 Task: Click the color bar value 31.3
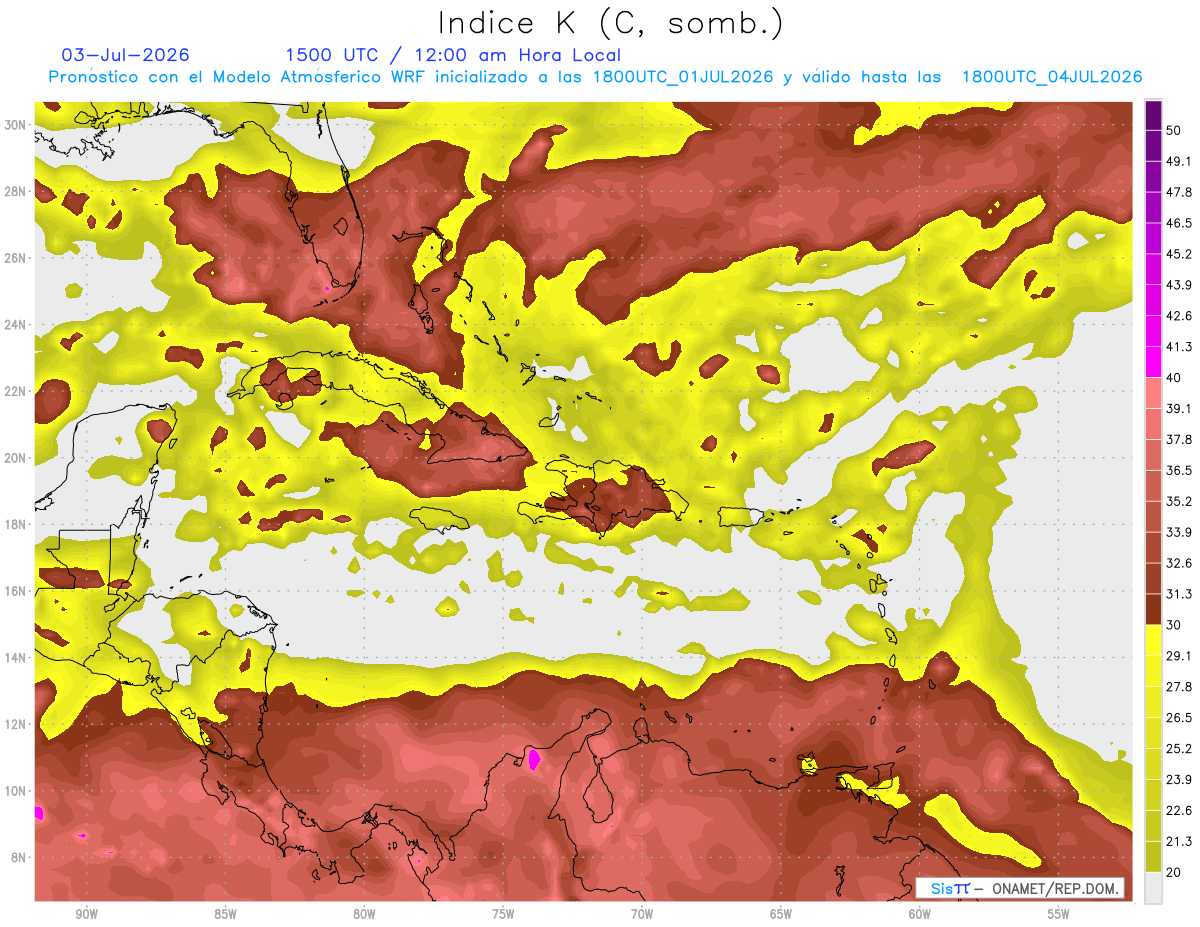tap(1179, 594)
